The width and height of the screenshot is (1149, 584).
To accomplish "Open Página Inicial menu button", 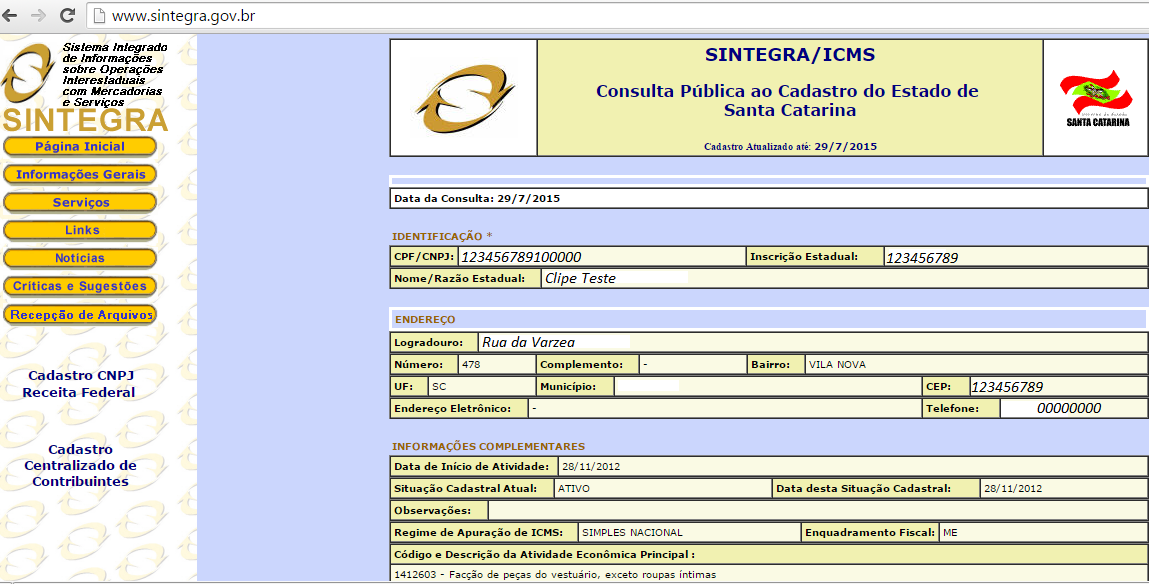I will tap(80, 147).
